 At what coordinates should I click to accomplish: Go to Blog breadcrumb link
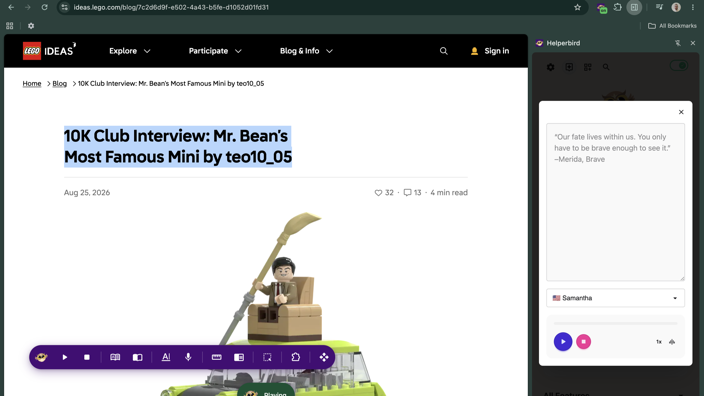pyautogui.click(x=59, y=84)
